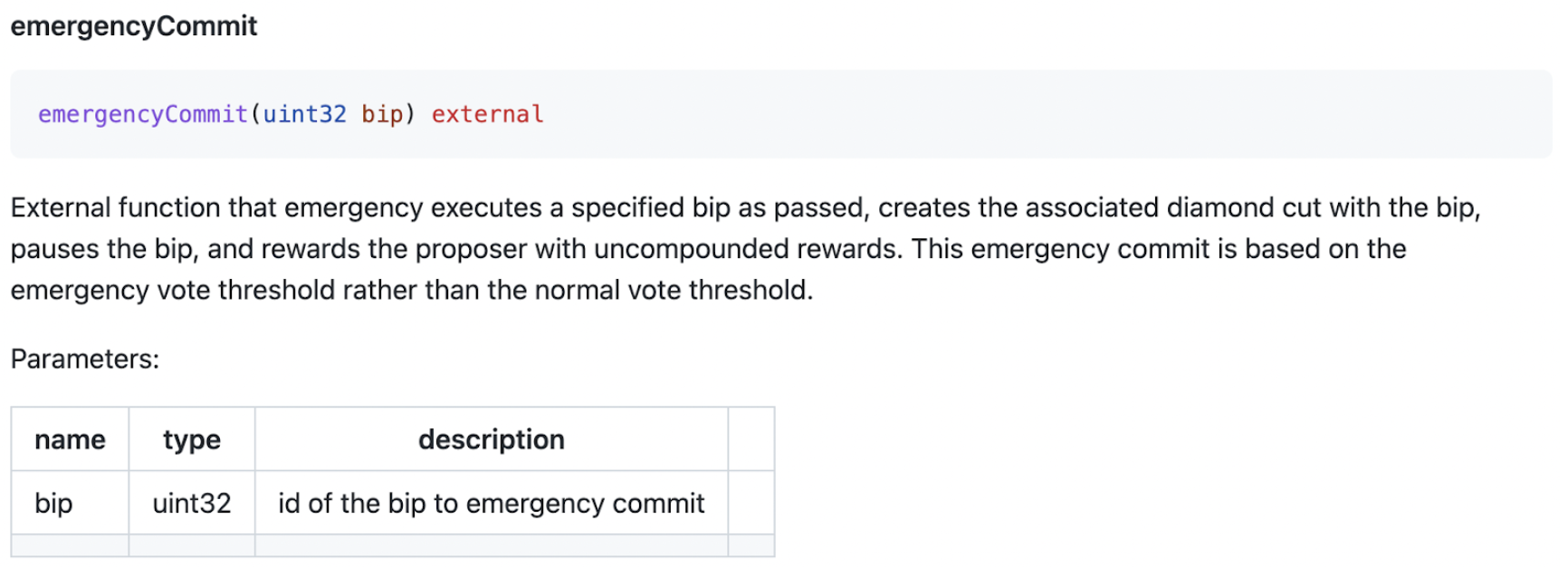Viewport: 1568px width, 567px height.
Task: Click the uint32 type in code block
Action: click(304, 114)
